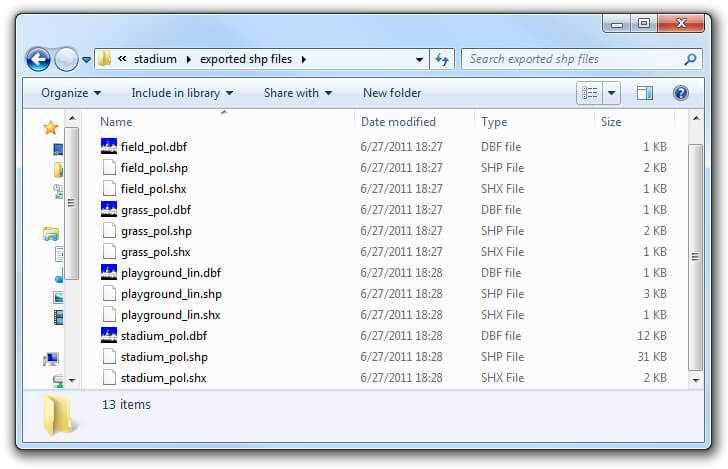Screen dimensions: 728x469
Task: Click the 31 KB size cell
Action: click(x=652, y=357)
